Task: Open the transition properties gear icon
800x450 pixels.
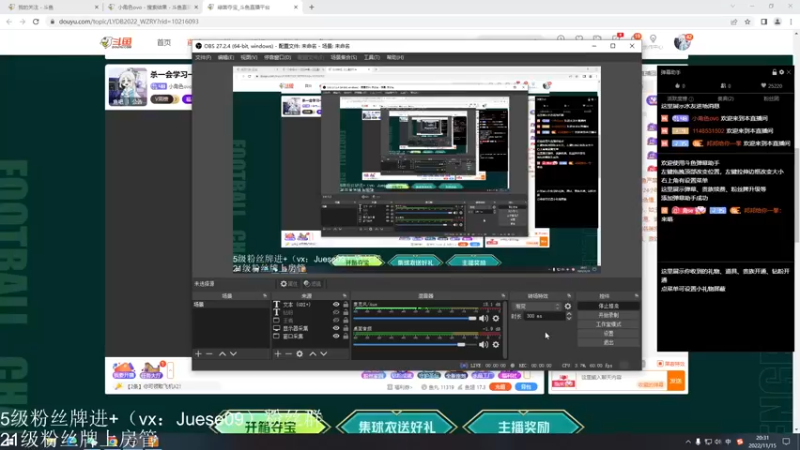Action: [568, 306]
